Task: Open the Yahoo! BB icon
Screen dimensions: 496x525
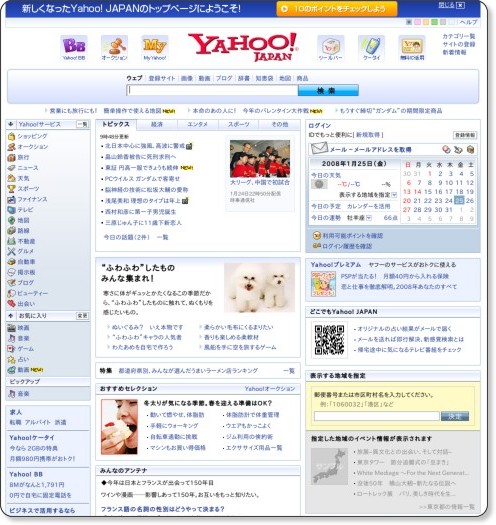Action: (x=74, y=48)
